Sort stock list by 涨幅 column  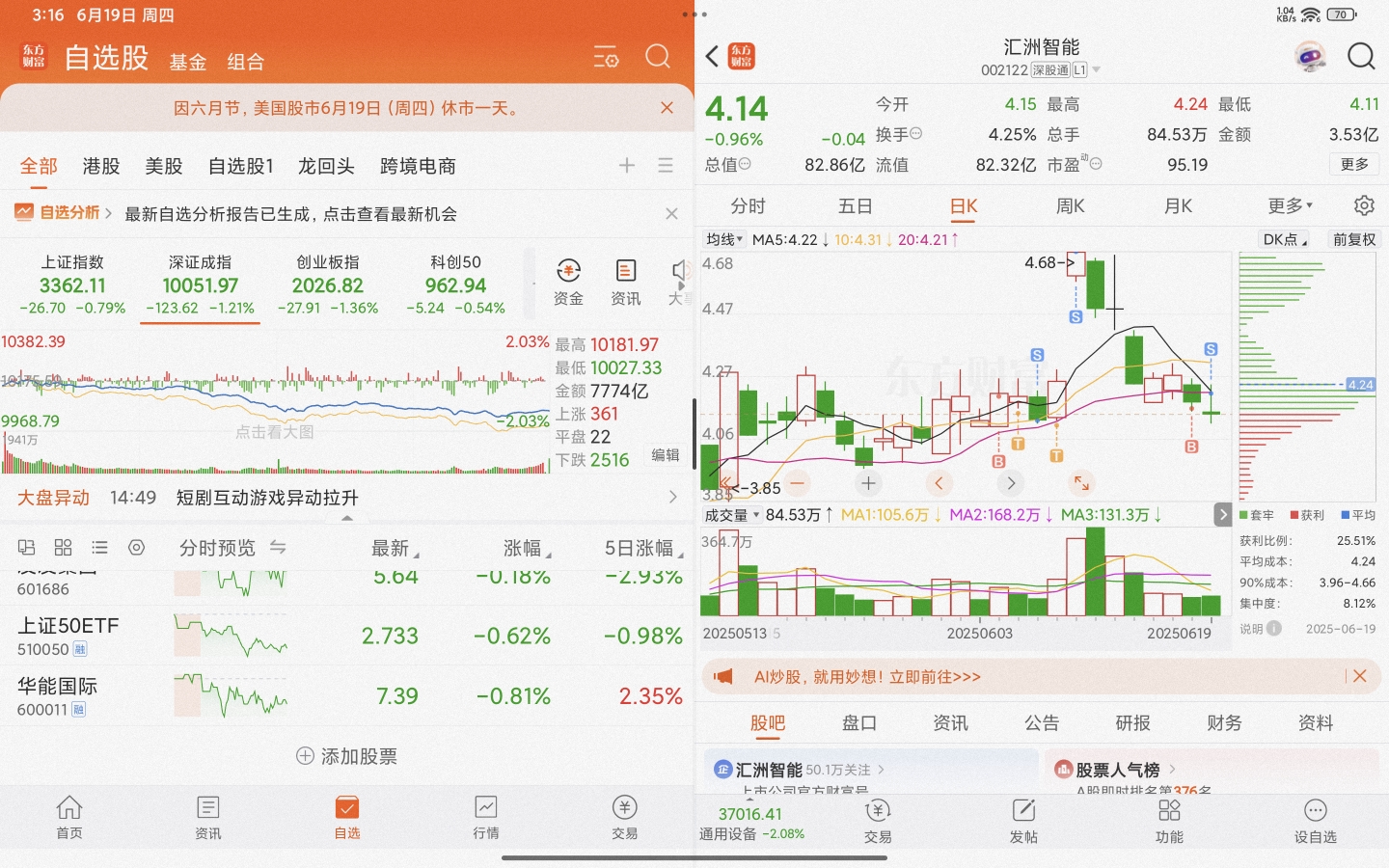point(528,548)
